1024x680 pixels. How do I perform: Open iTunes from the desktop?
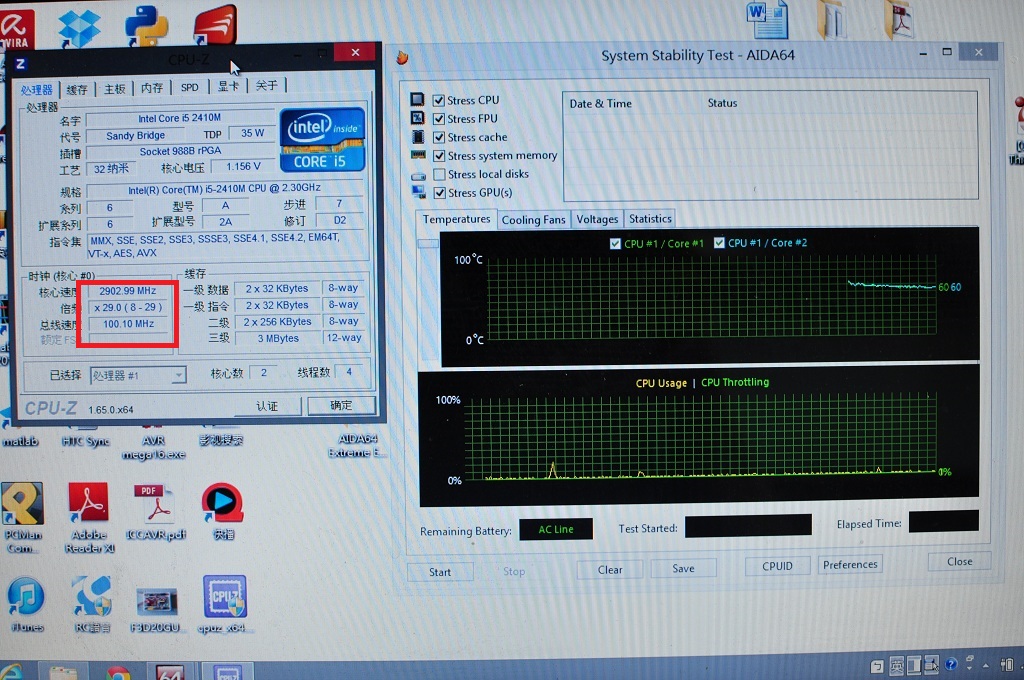(26, 597)
